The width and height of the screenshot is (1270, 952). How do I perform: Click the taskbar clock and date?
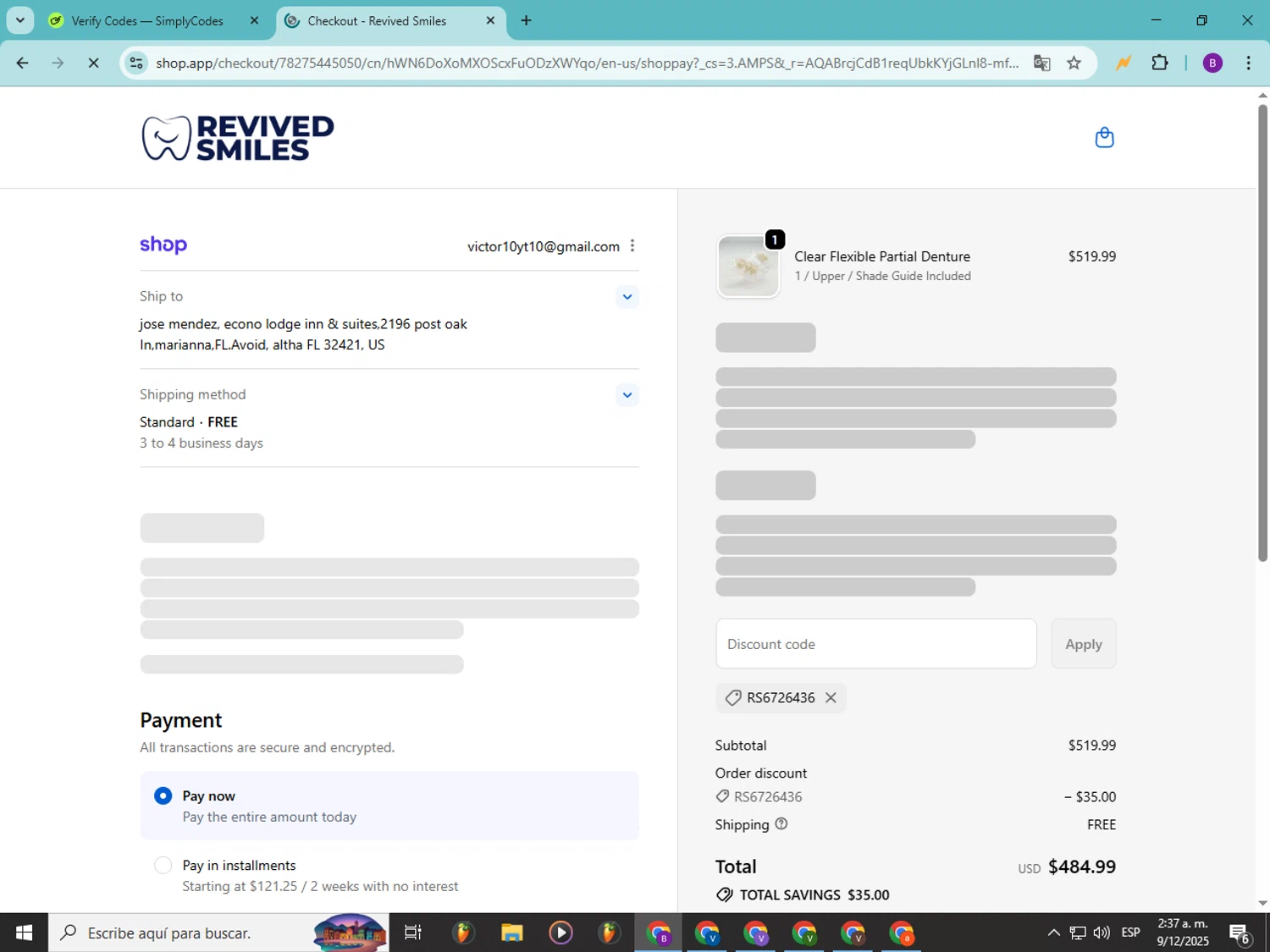tap(1183, 933)
